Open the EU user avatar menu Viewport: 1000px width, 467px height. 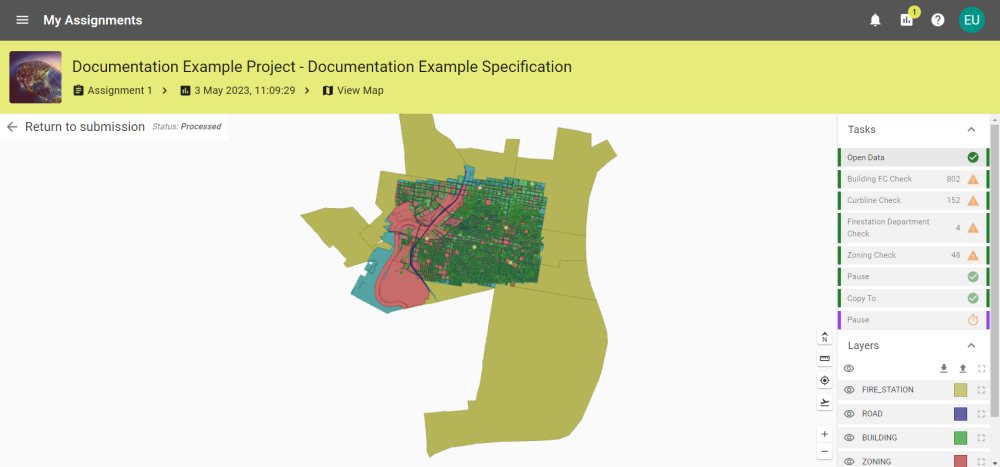pos(971,20)
